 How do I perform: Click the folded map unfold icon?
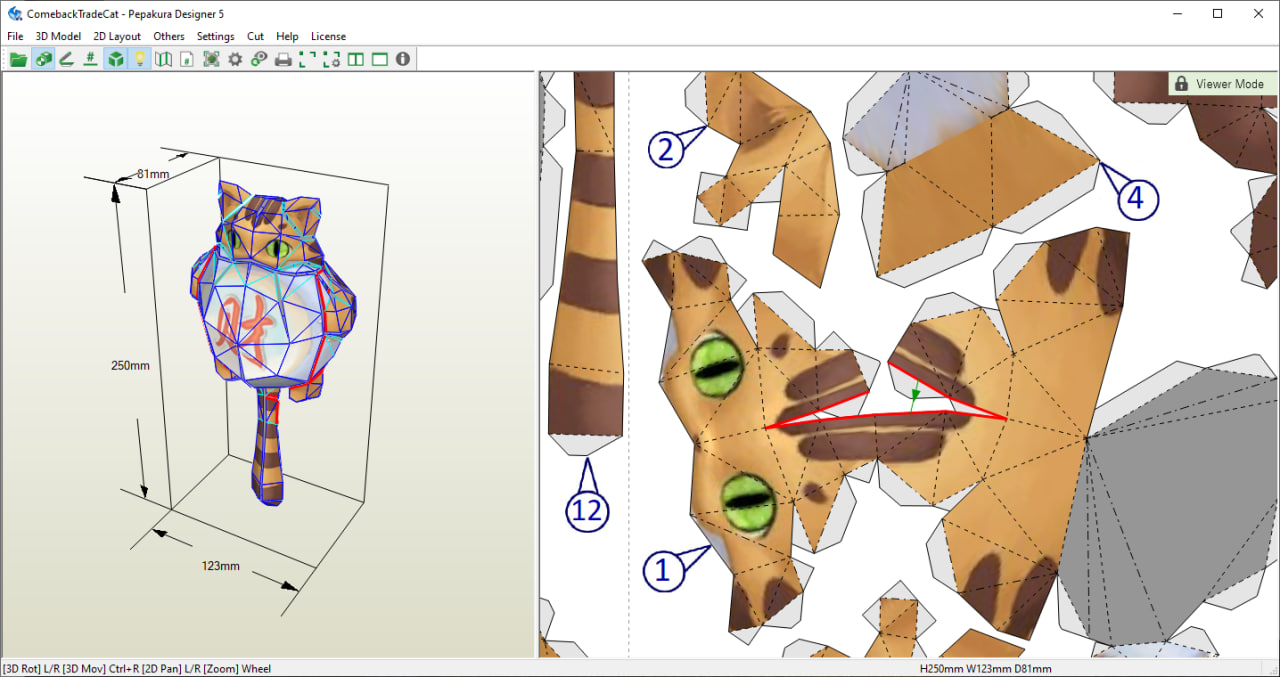[x=163, y=59]
